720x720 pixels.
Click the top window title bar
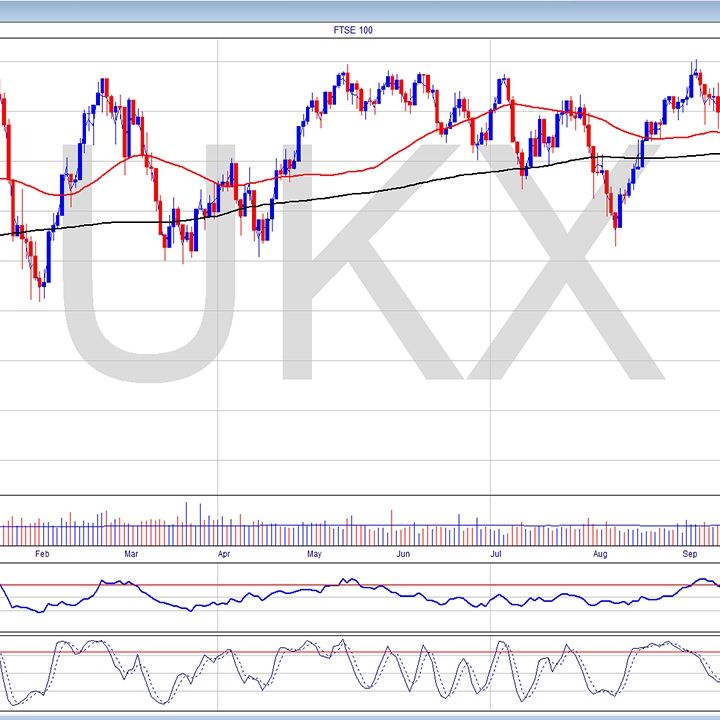(359, 11)
